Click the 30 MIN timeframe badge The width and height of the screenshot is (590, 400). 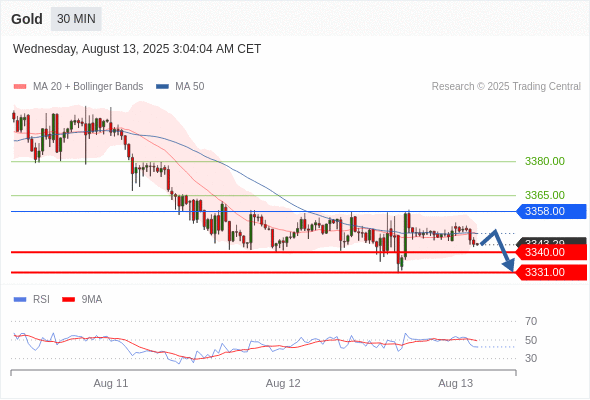click(76, 19)
